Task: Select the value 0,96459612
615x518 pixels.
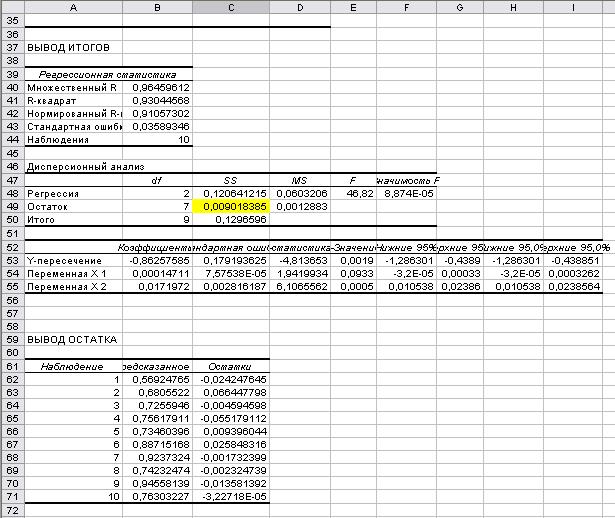Action: 157,87
